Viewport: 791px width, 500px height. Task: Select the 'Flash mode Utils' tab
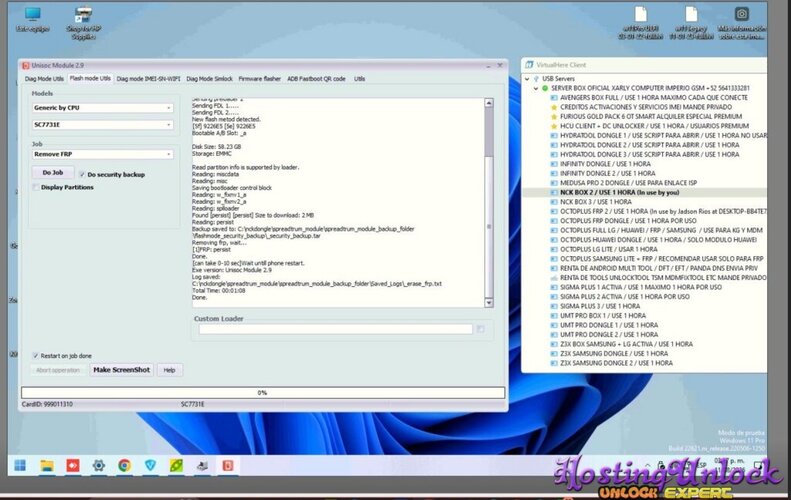[90, 79]
